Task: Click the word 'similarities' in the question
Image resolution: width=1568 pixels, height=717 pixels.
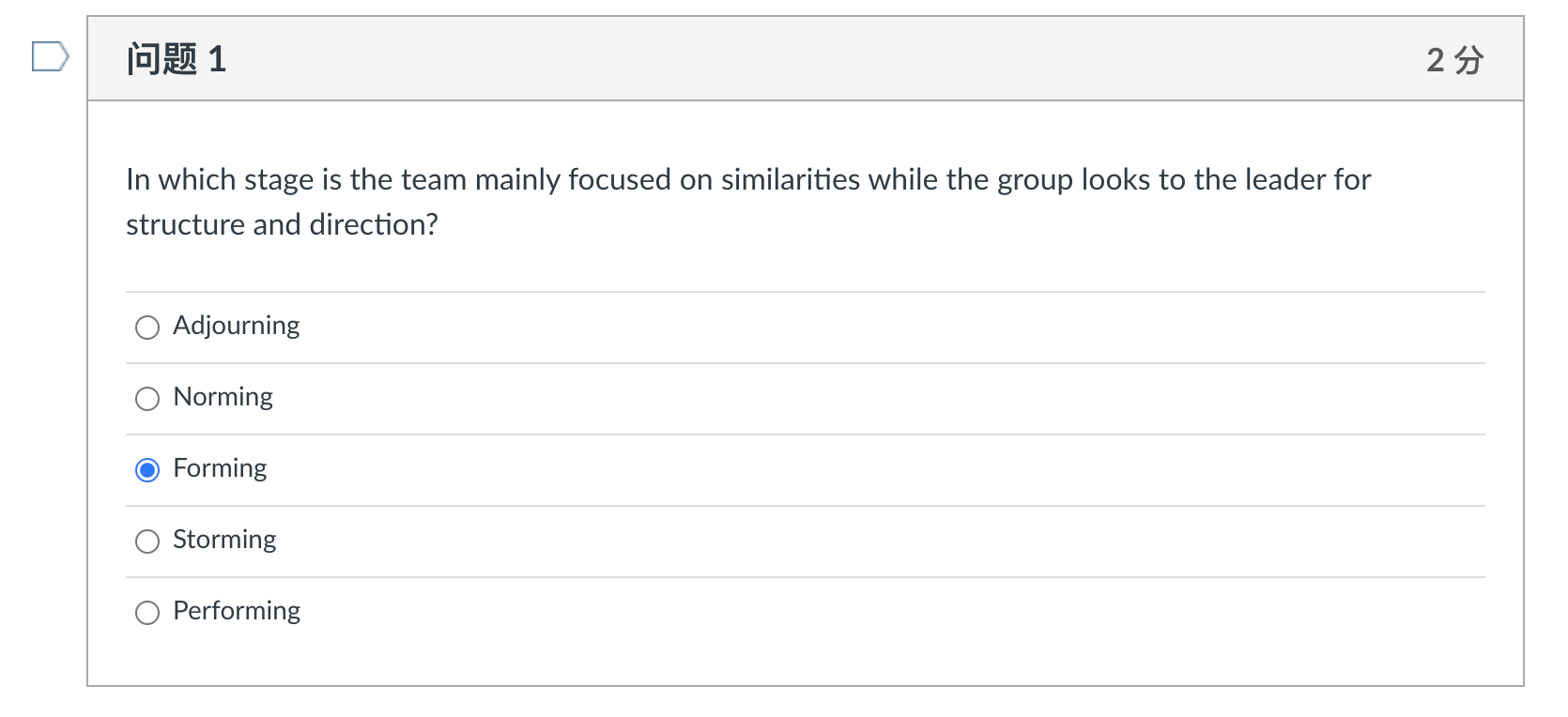Action: point(790,179)
